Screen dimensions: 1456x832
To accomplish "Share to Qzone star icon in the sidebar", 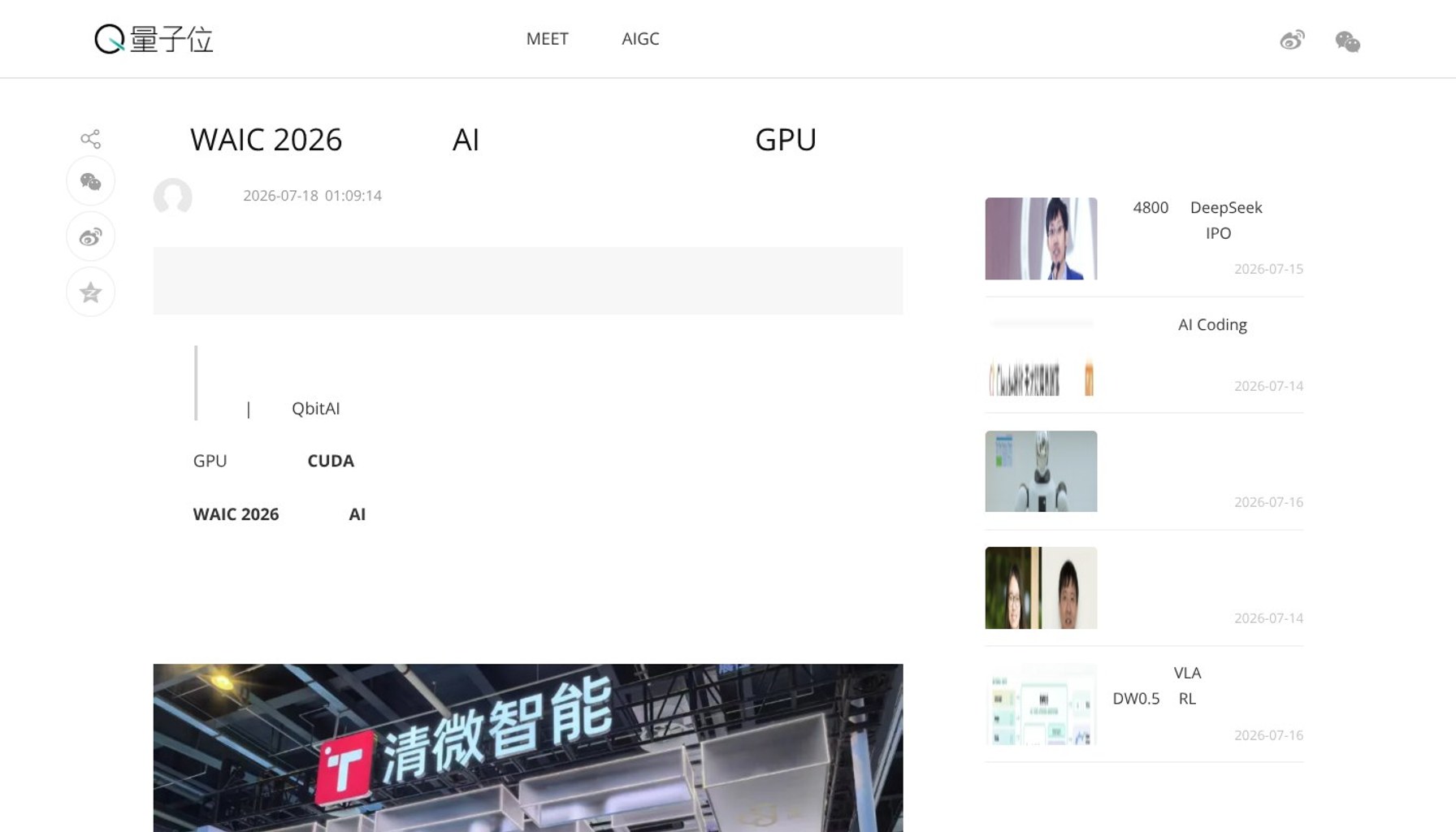I will click(x=90, y=292).
